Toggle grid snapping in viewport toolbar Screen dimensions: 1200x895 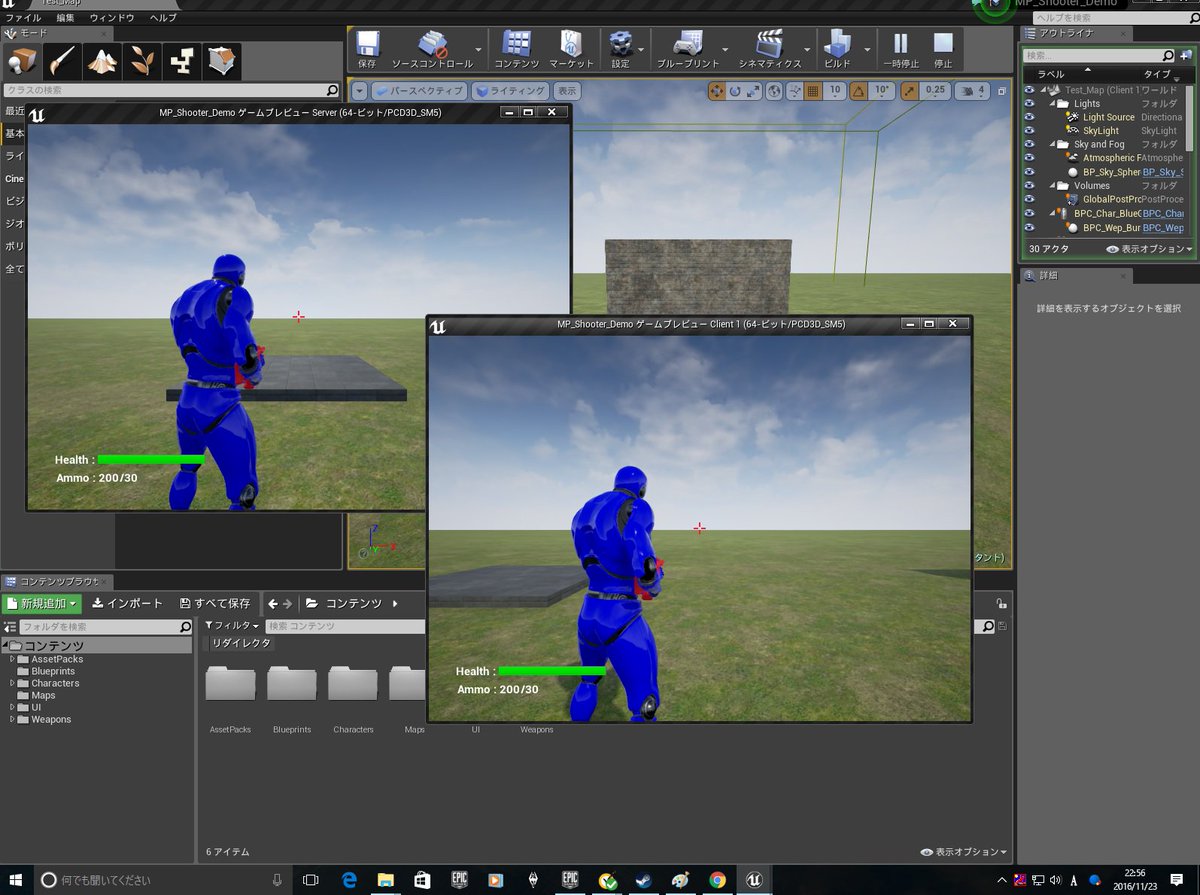point(813,91)
